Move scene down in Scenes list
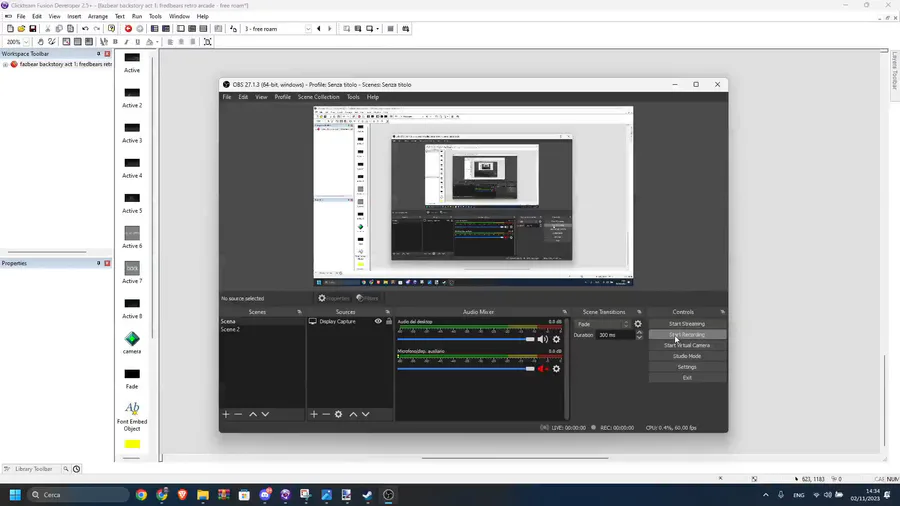Image resolution: width=900 pixels, height=506 pixels. click(x=265, y=414)
